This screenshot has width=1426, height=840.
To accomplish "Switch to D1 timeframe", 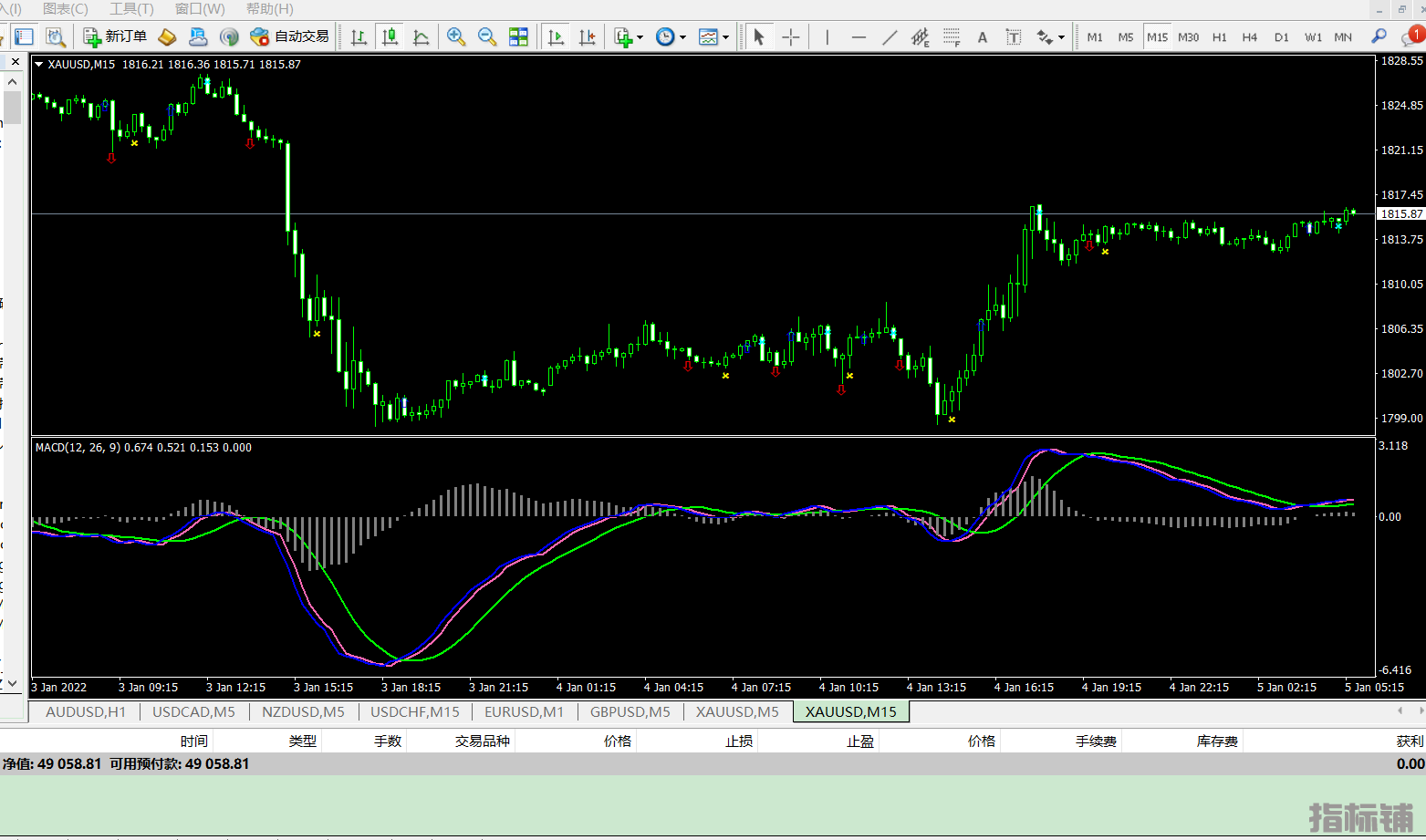I will pyautogui.click(x=1282, y=36).
